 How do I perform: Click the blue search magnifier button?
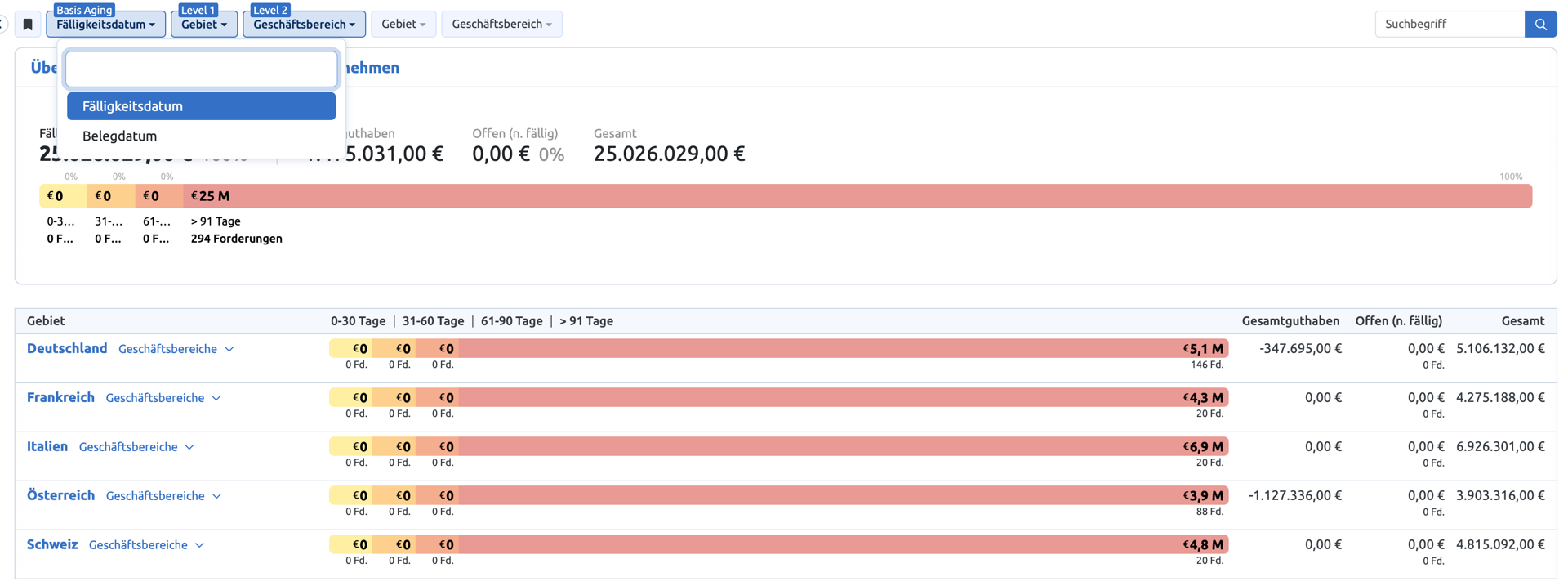(x=1540, y=25)
